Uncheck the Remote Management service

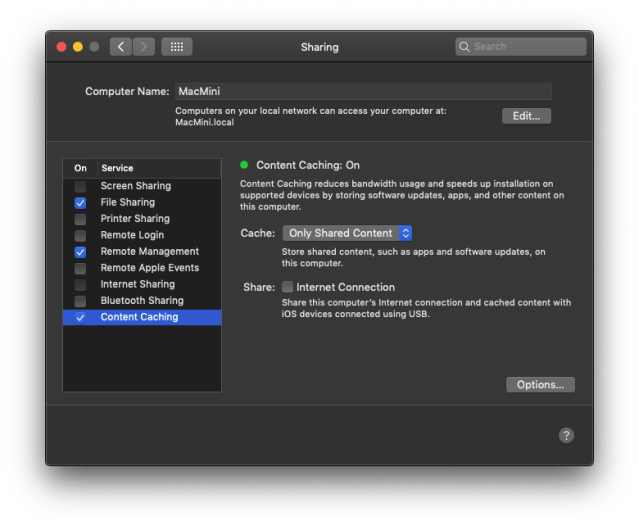coord(80,252)
